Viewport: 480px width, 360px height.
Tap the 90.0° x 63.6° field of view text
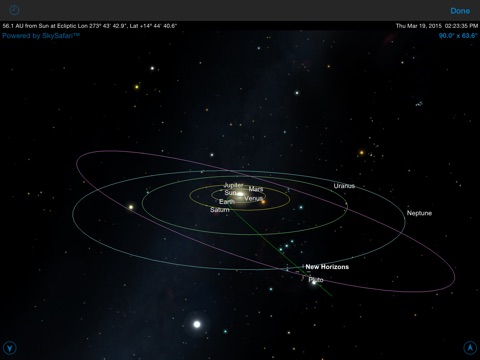[x=458, y=36]
